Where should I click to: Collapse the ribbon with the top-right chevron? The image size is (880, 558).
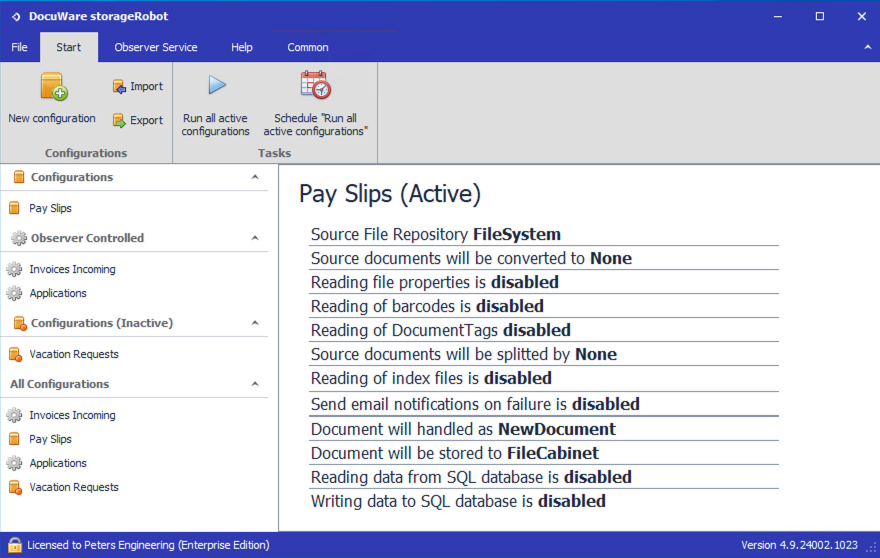click(x=868, y=47)
